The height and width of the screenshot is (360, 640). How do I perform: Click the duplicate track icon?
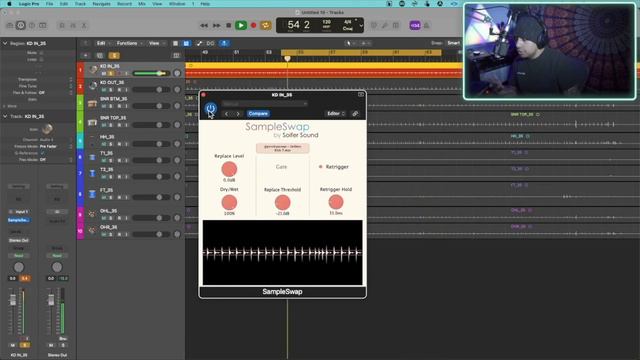coord(100,55)
